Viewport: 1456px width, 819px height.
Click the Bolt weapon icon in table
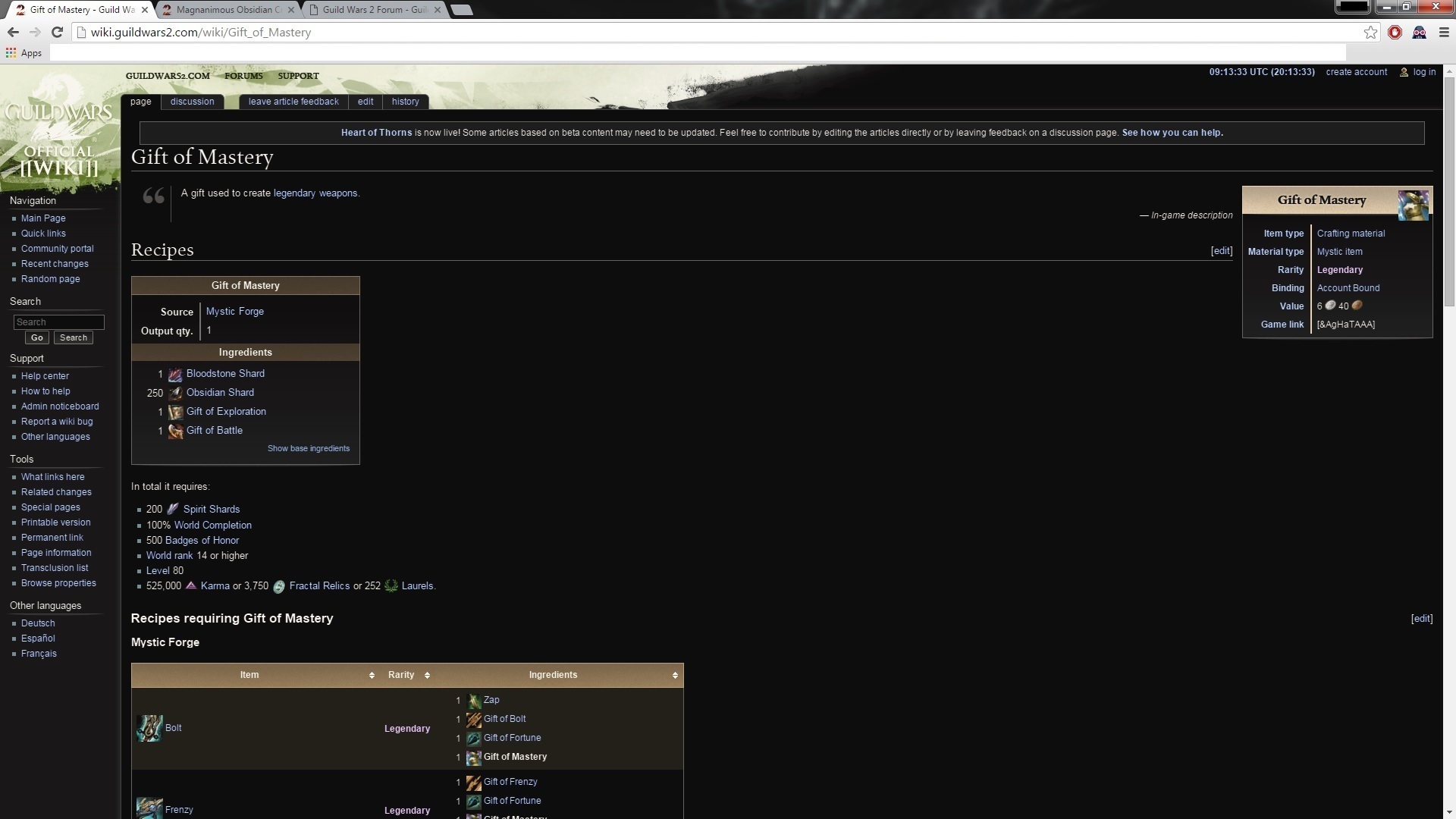[149, 728]
